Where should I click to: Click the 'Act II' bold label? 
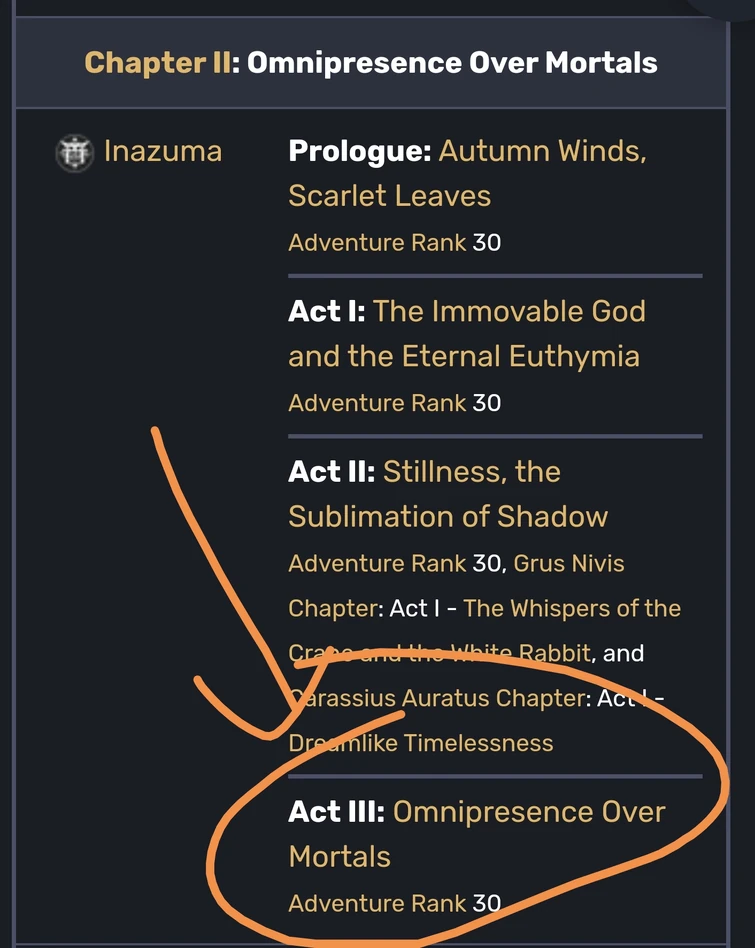coord(325,471)
